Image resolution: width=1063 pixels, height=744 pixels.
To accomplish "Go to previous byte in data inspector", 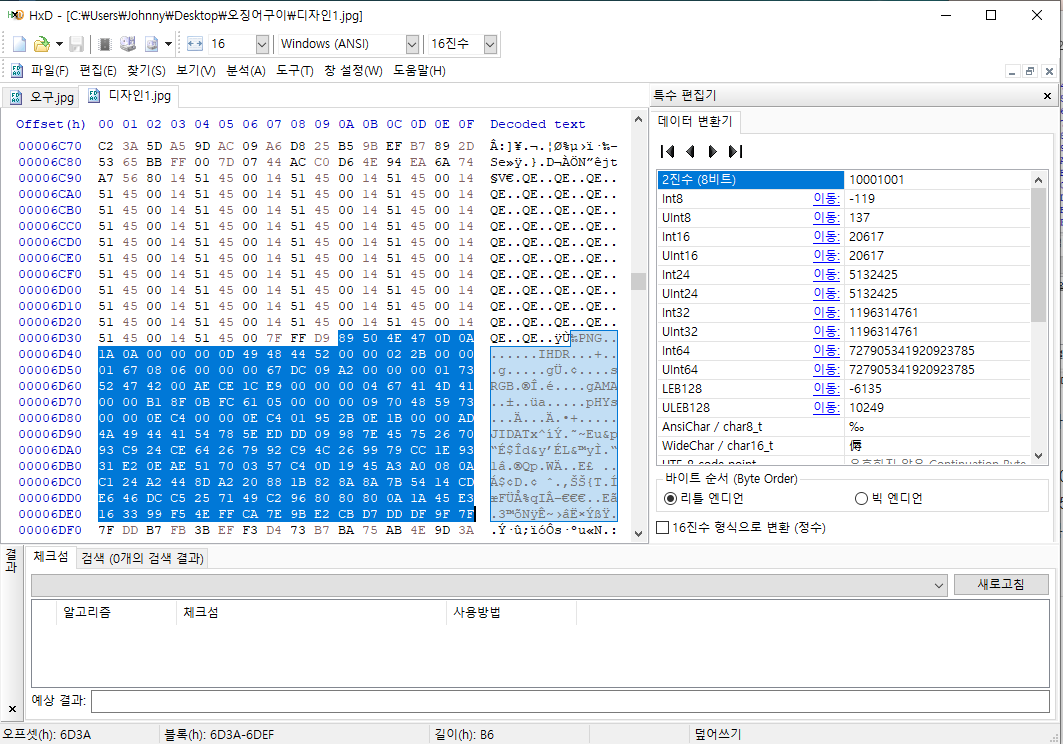I will coord(690,151).
